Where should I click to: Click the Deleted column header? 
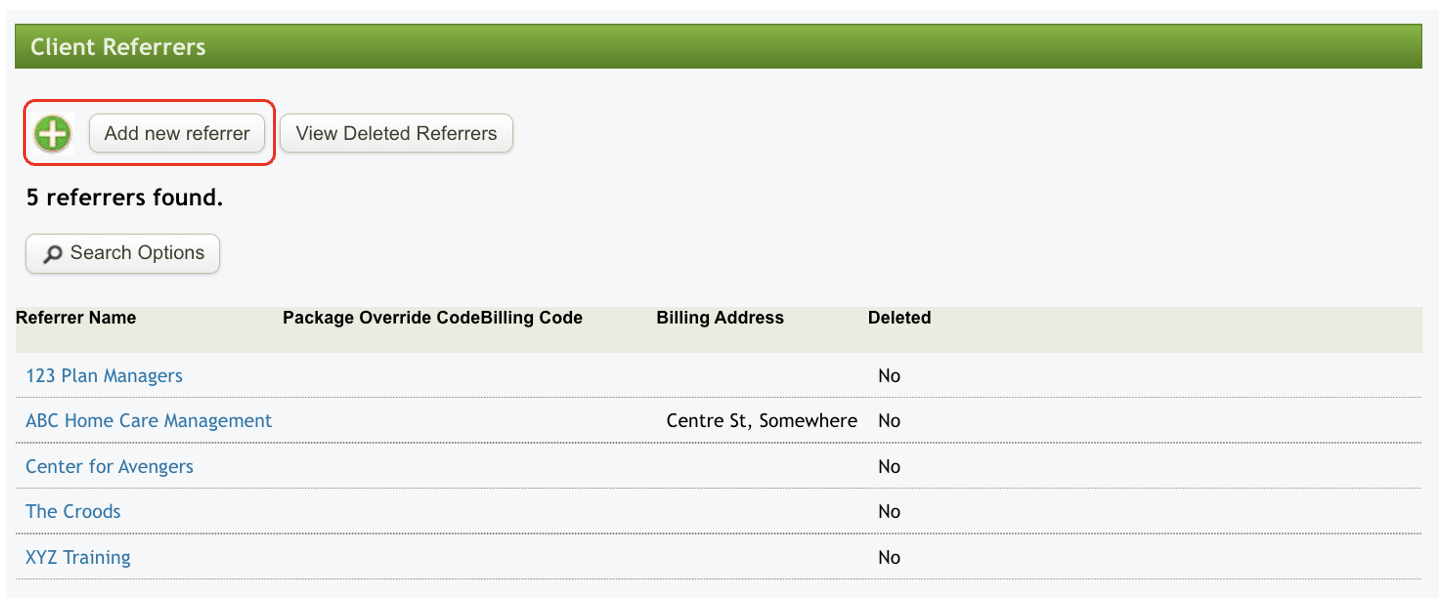point(899,318)
